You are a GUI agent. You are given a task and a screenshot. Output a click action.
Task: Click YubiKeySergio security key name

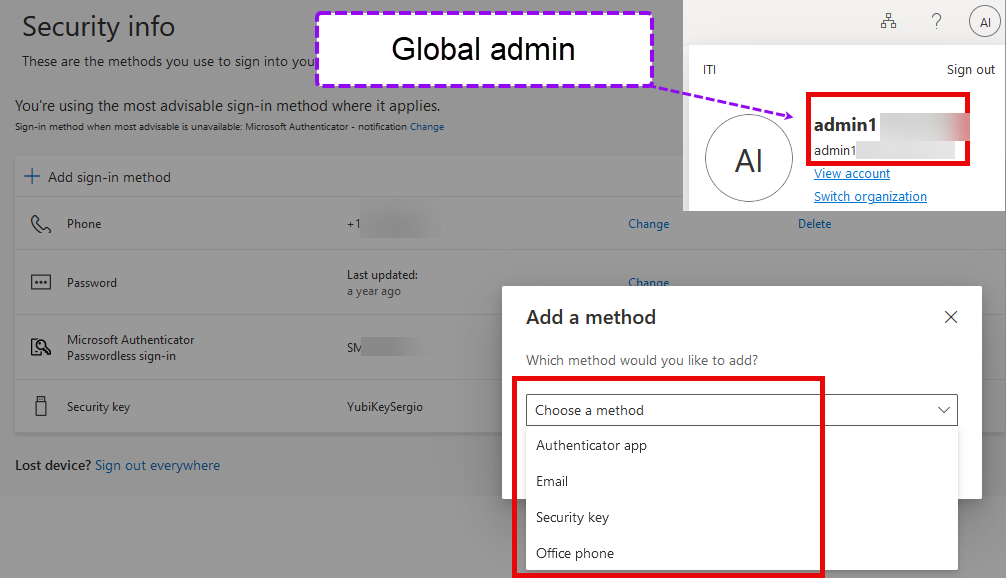coord(385,407)
